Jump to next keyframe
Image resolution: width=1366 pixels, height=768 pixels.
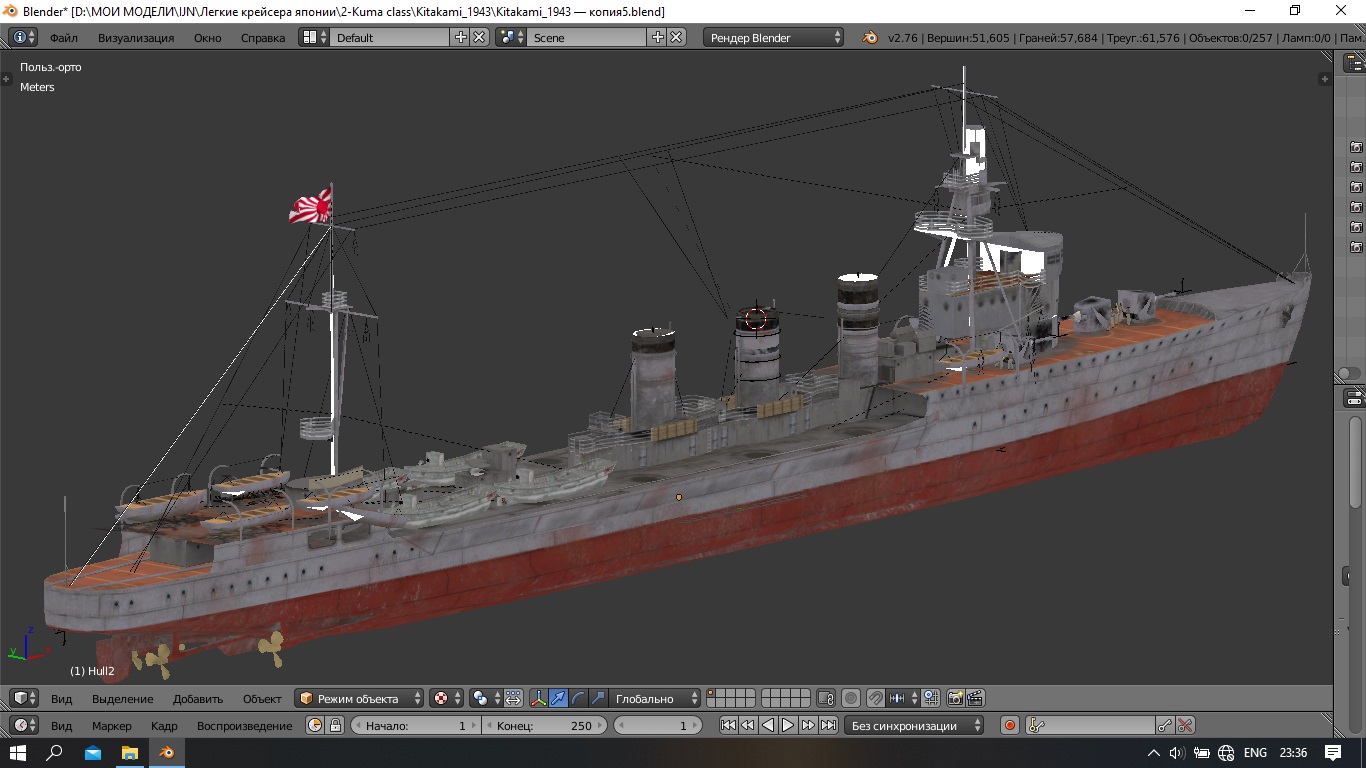click(x=808, y=725)
